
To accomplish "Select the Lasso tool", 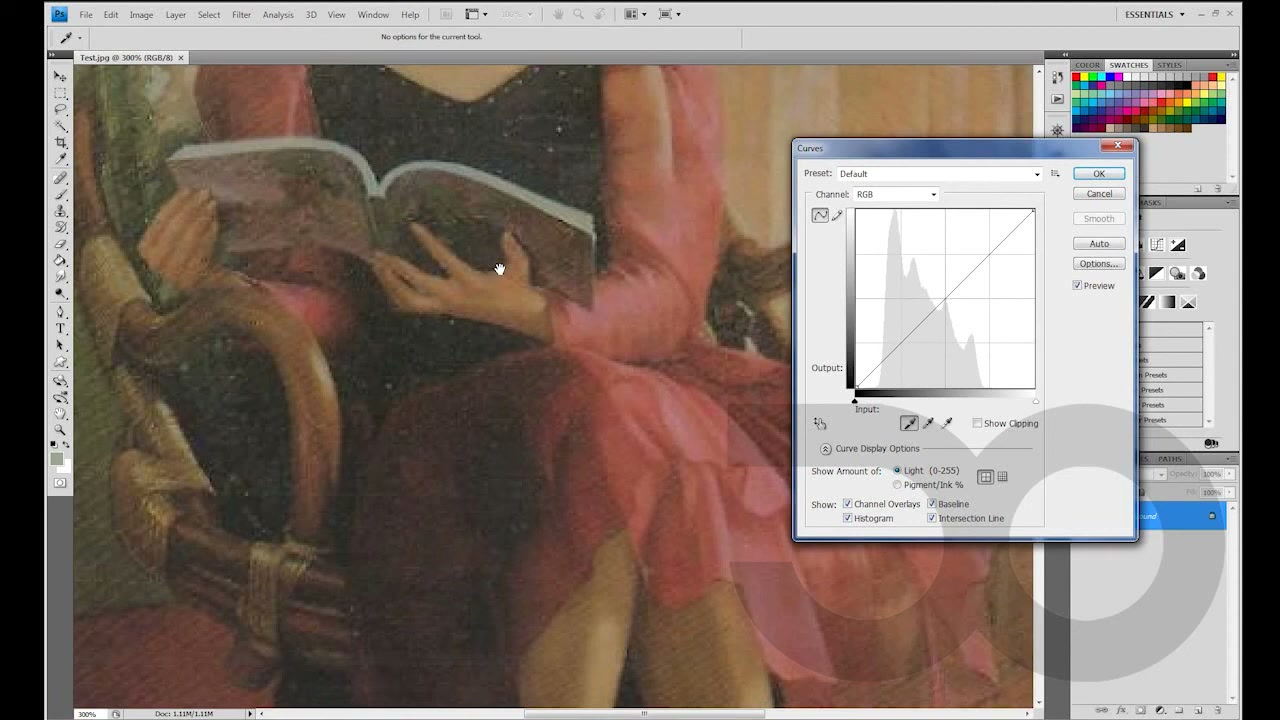I will pos(60,110).
